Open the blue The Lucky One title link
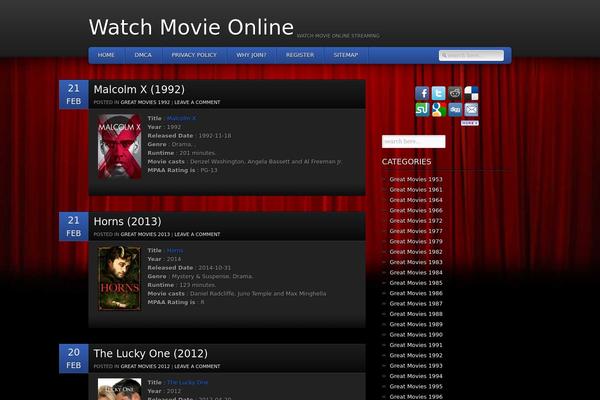The width and height of the screenshot is (600, 400). tap(188, 382)
